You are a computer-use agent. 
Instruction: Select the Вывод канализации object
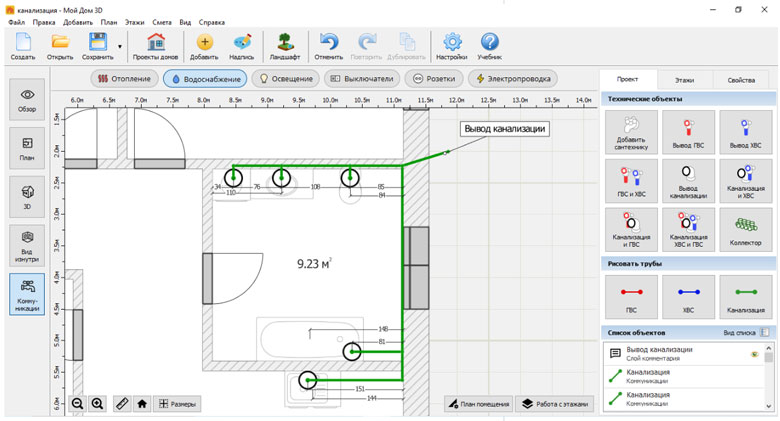[688, 180]
